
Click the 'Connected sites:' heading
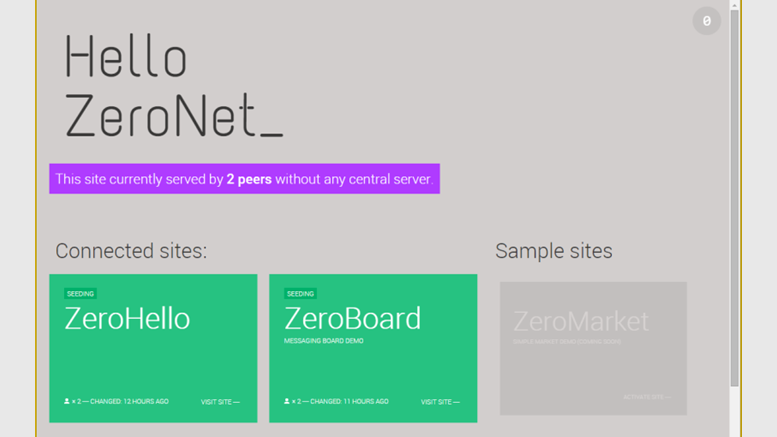[x=131, y=251]
